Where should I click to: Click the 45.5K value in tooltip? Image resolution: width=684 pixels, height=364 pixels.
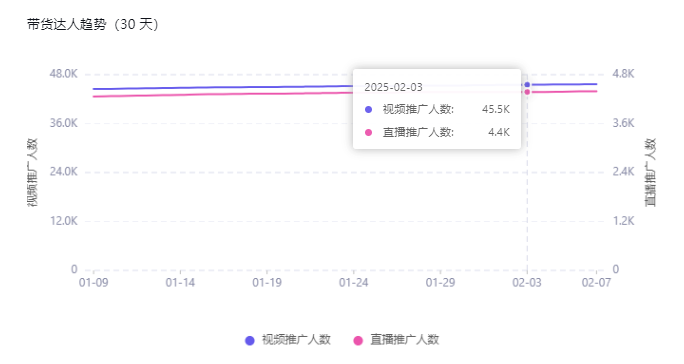[x=496, y=110]
